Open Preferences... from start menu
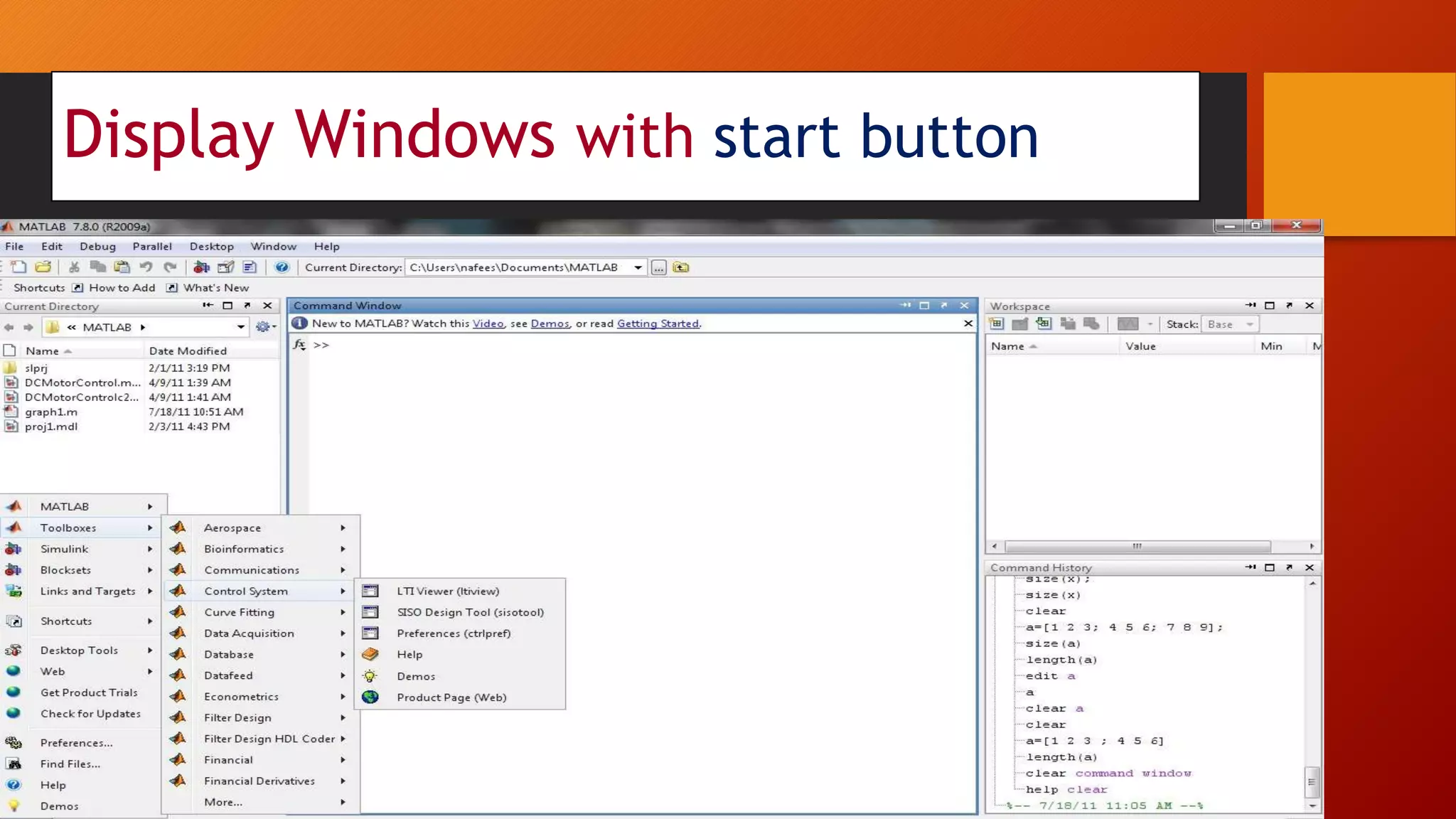The height and width of the screenshot is (819, 1456). pos(80,743)
